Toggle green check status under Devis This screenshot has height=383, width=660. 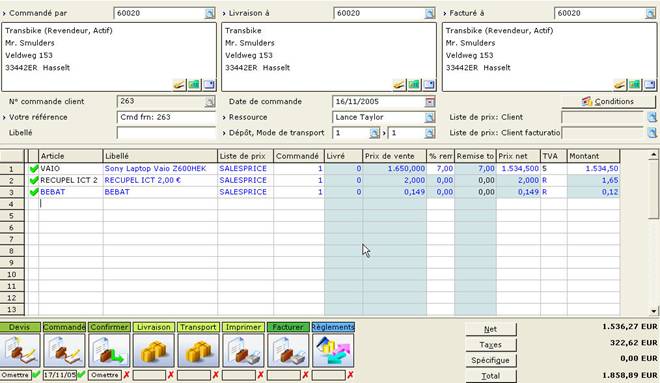coord(36,375)
